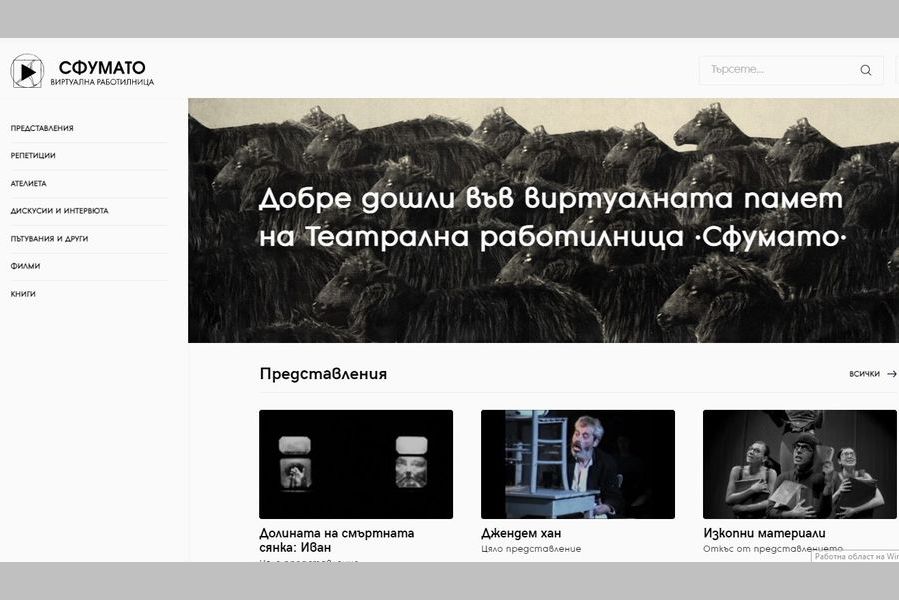The width and height of the screenshot is (899, 600).
Task: Click the sheep hero banner image
Action: tap(544, 220)
